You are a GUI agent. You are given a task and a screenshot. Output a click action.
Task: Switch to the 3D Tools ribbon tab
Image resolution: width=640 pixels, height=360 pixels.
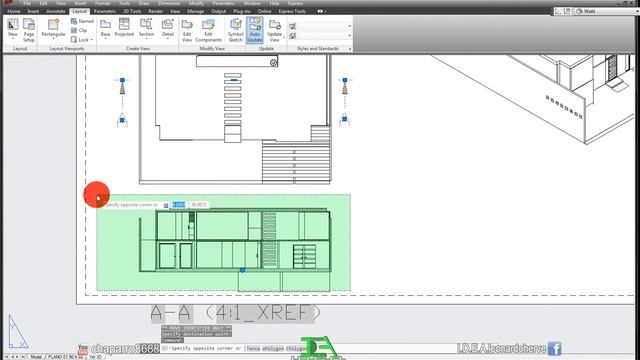132,11
